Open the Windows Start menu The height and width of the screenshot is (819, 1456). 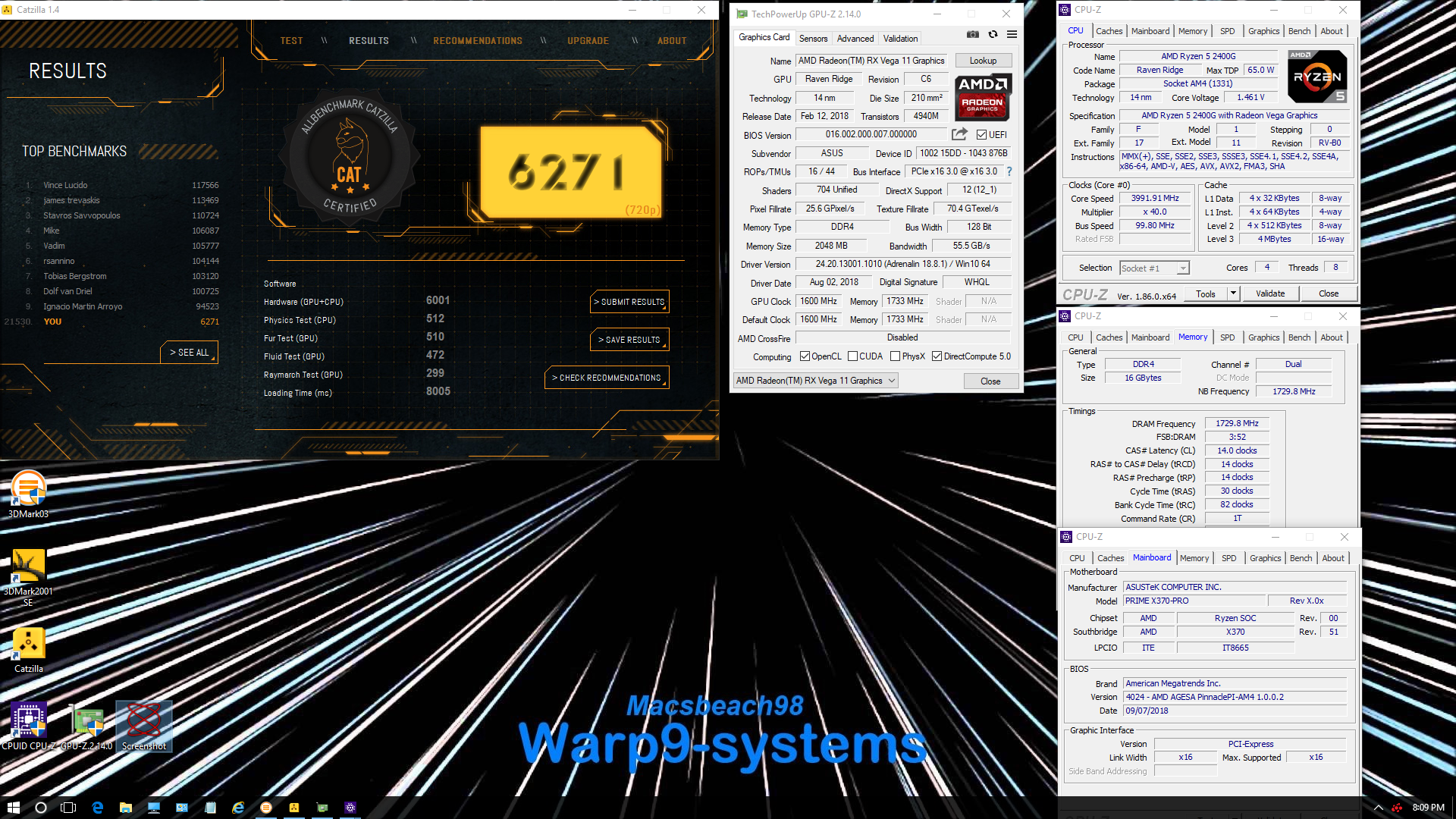point(13,808)
